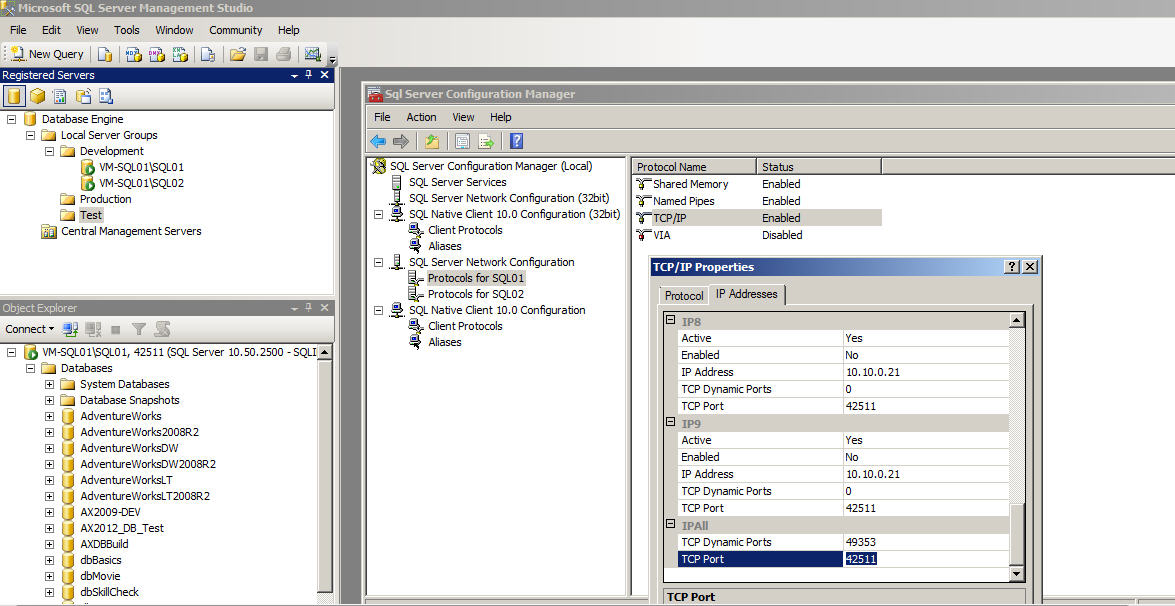The image size is (1175, 606).
Task: Click the properties list scroll down arrow
Action: pyautogui.click(x=1017, y=574)
